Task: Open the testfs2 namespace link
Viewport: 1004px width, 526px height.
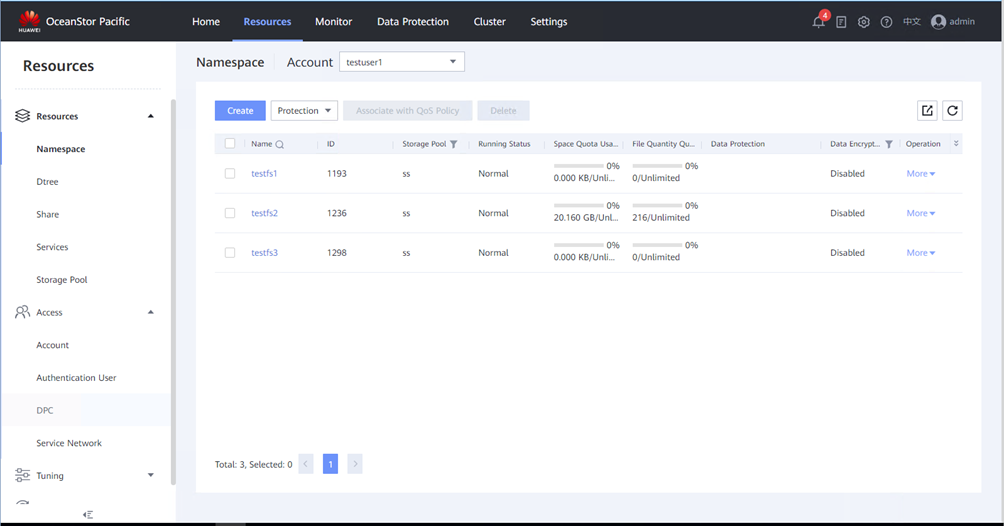Action: click(264, 213)
